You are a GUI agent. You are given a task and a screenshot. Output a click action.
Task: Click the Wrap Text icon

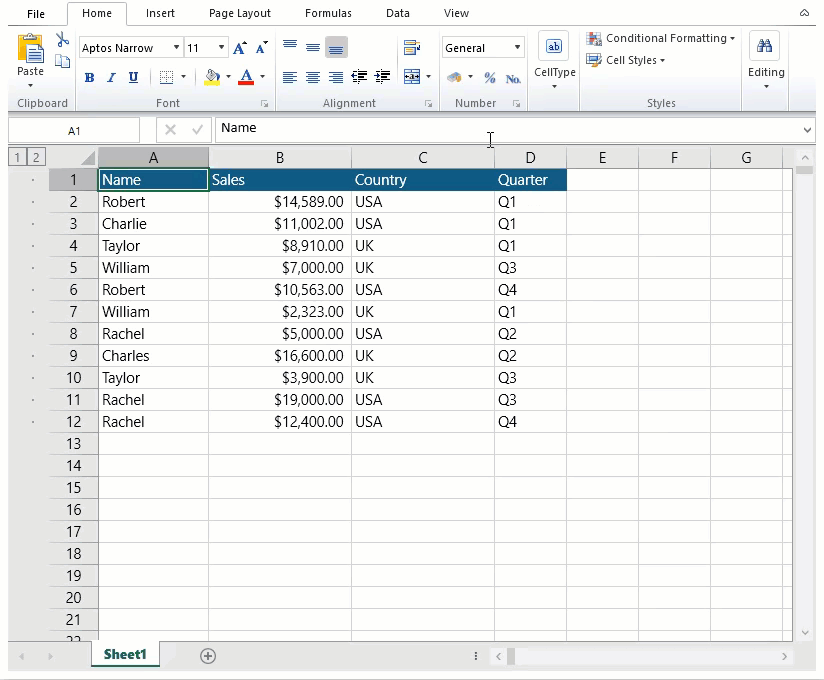pos(411,48)
